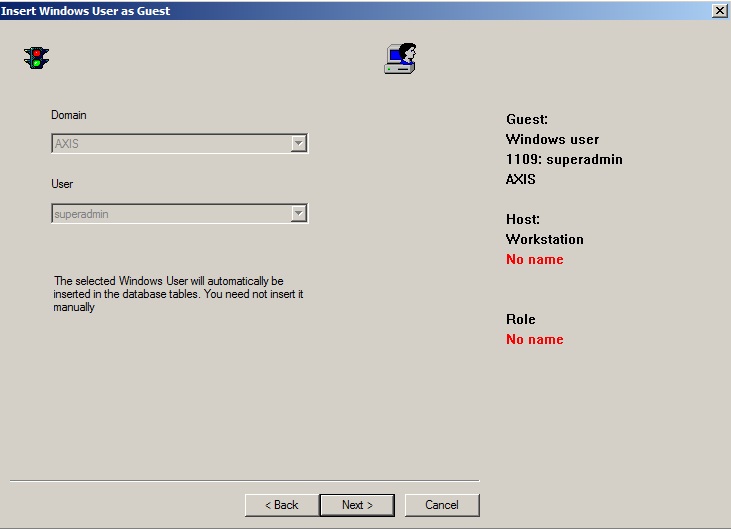Open the Domain dropdown arrow
This screenshot has height=529, width=731.
click(298, 144)
